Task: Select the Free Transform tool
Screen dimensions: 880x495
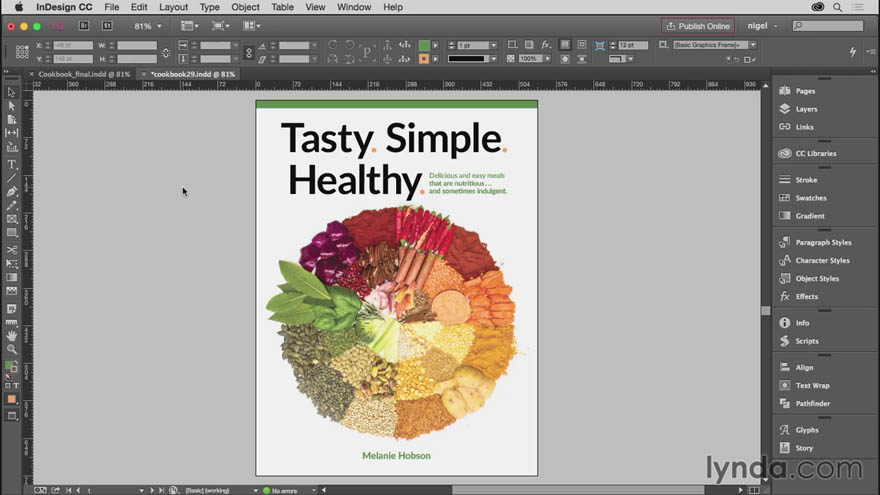Action: (x=12, y=263)
